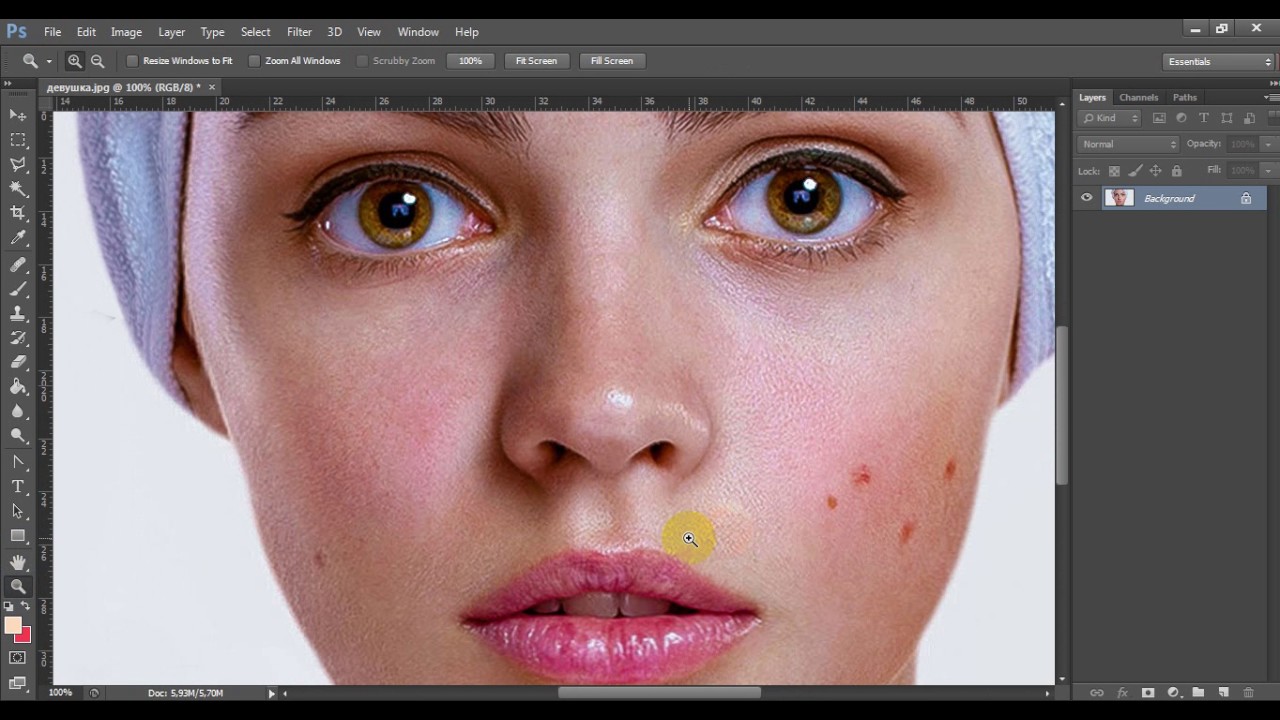
Task: Select the Pen tool
Action: [18, 462]
